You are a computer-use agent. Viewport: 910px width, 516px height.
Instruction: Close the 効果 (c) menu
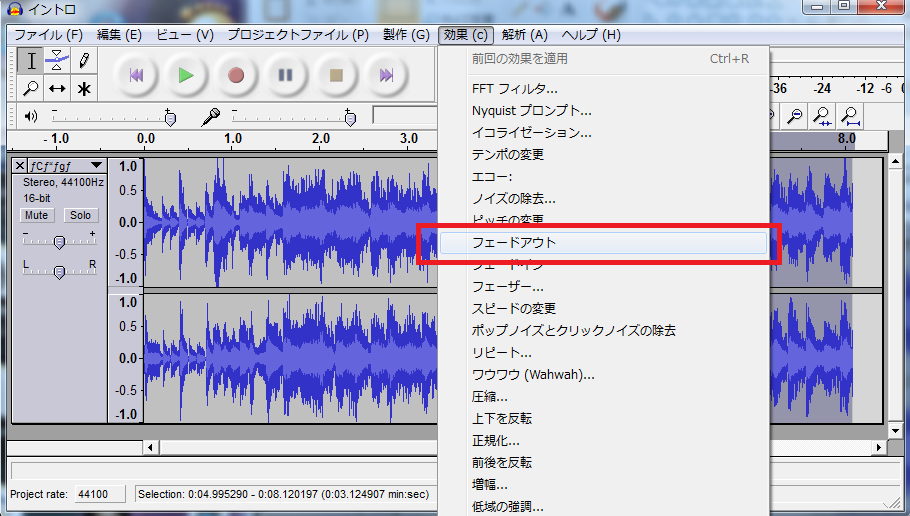(x=465, y=35)
